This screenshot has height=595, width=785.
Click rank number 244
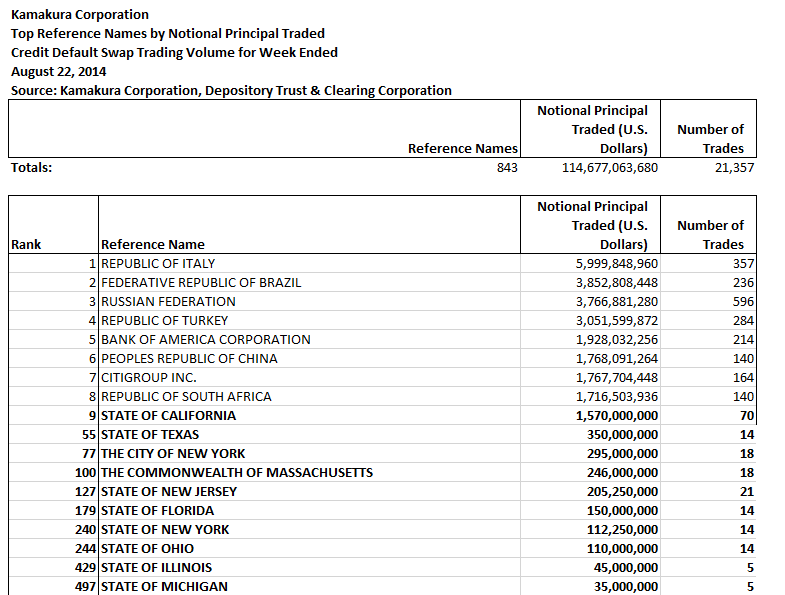(x=85, y=549)
